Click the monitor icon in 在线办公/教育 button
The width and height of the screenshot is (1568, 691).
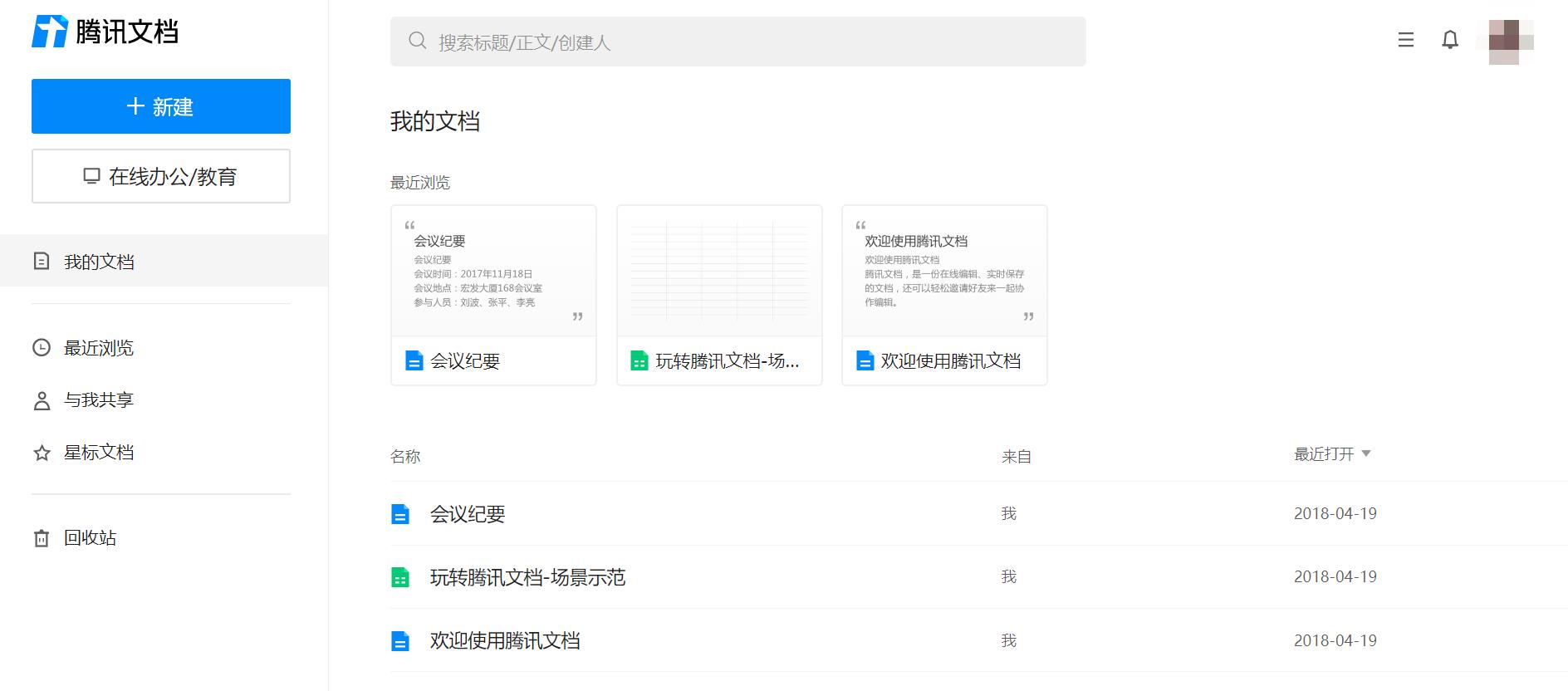[x=91, y=176]
